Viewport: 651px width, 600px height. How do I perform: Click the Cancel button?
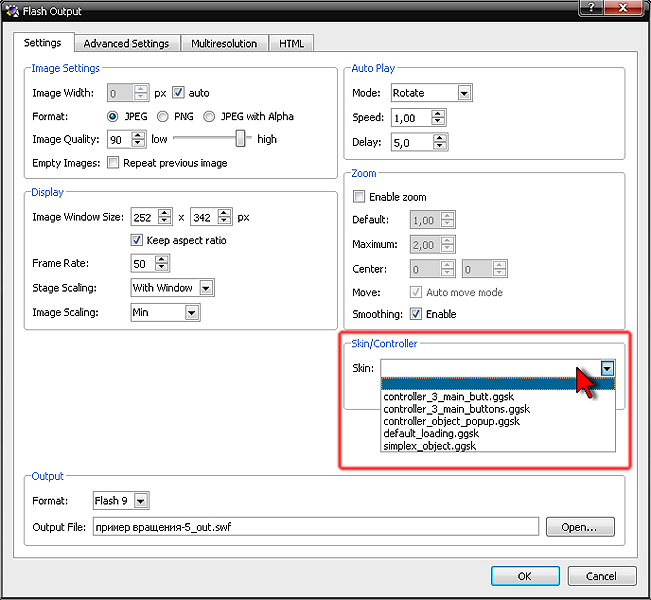(602, 576)
